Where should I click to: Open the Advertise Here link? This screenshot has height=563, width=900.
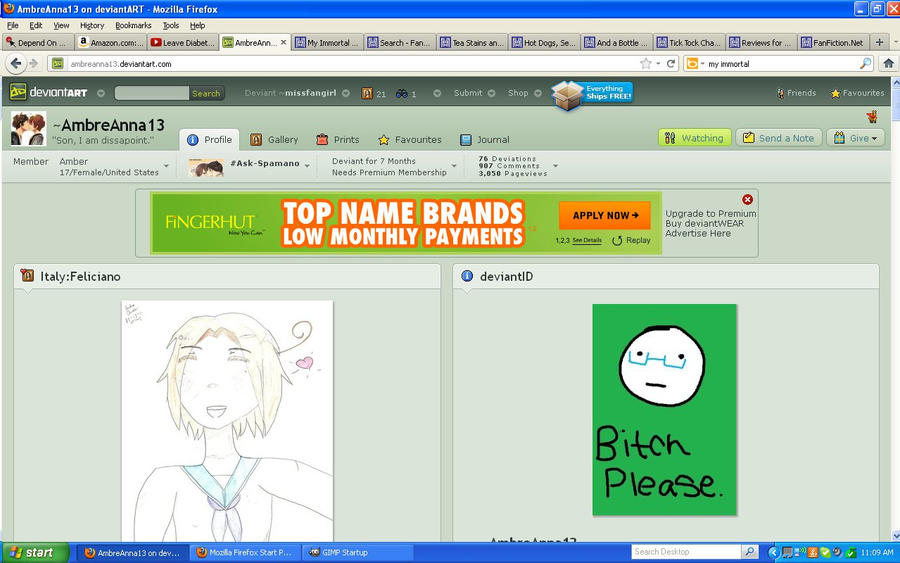click(x=698, y=233)
